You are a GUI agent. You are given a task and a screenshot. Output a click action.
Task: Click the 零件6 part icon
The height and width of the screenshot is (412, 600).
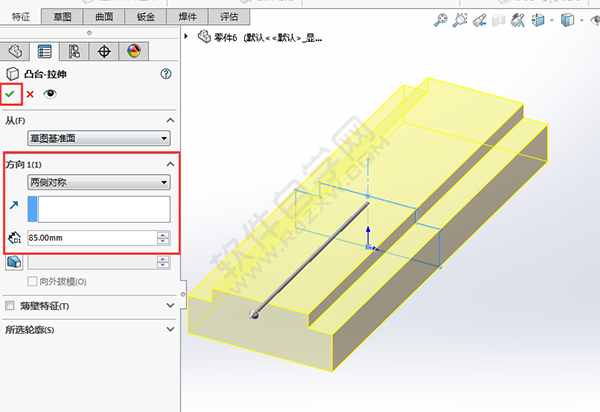point(204,37)
